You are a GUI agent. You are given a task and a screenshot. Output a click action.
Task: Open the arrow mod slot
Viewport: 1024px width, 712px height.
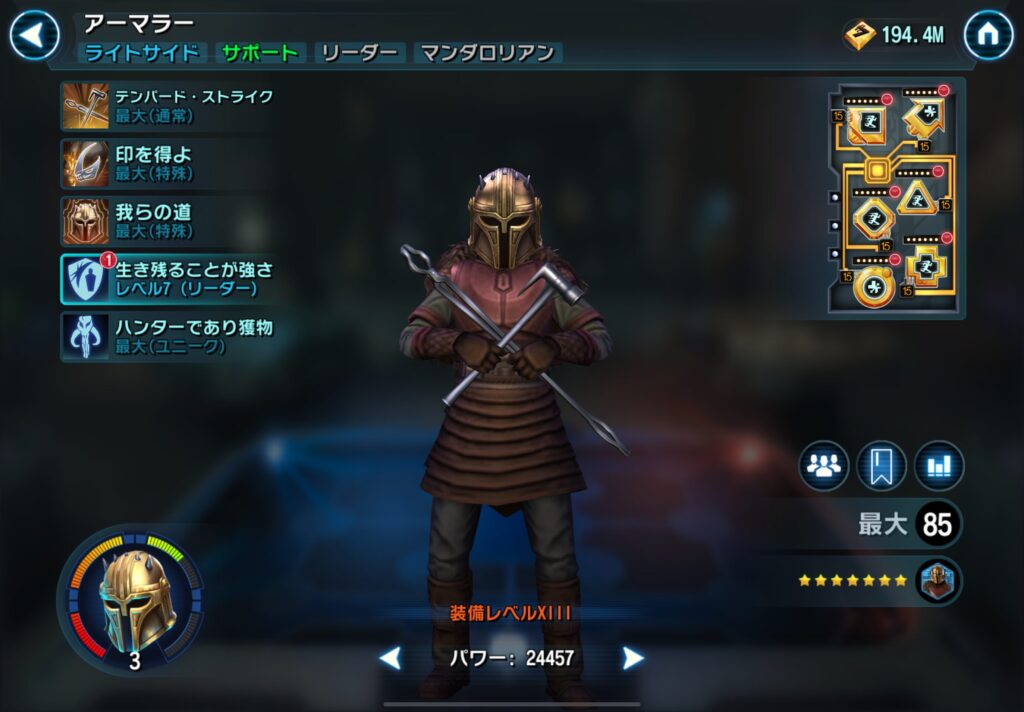tap(924, 116)
